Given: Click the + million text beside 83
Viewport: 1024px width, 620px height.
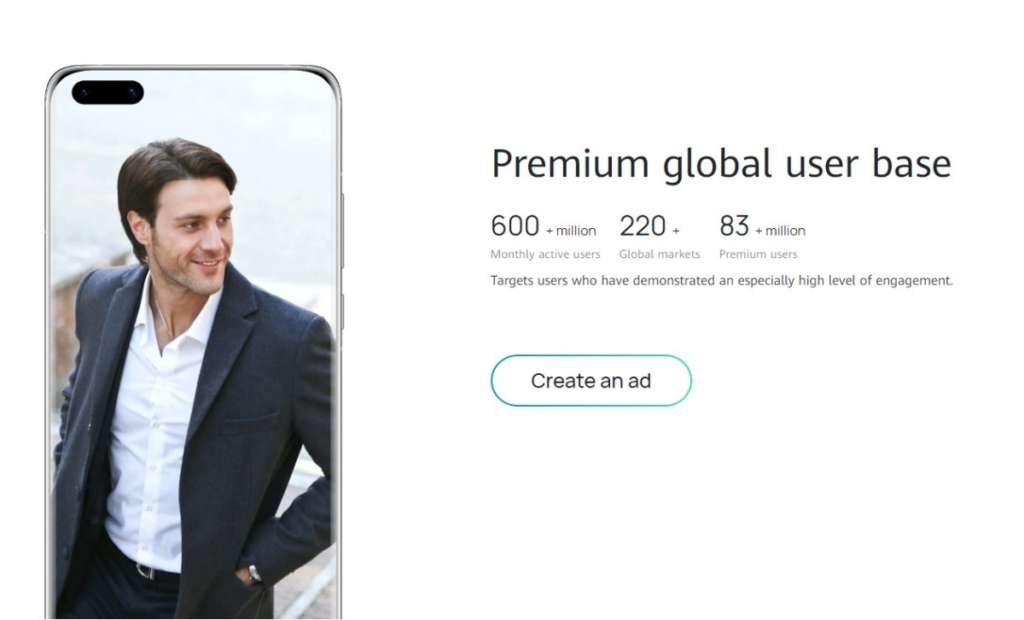Looking at the screenshot, I should point(780,231).
